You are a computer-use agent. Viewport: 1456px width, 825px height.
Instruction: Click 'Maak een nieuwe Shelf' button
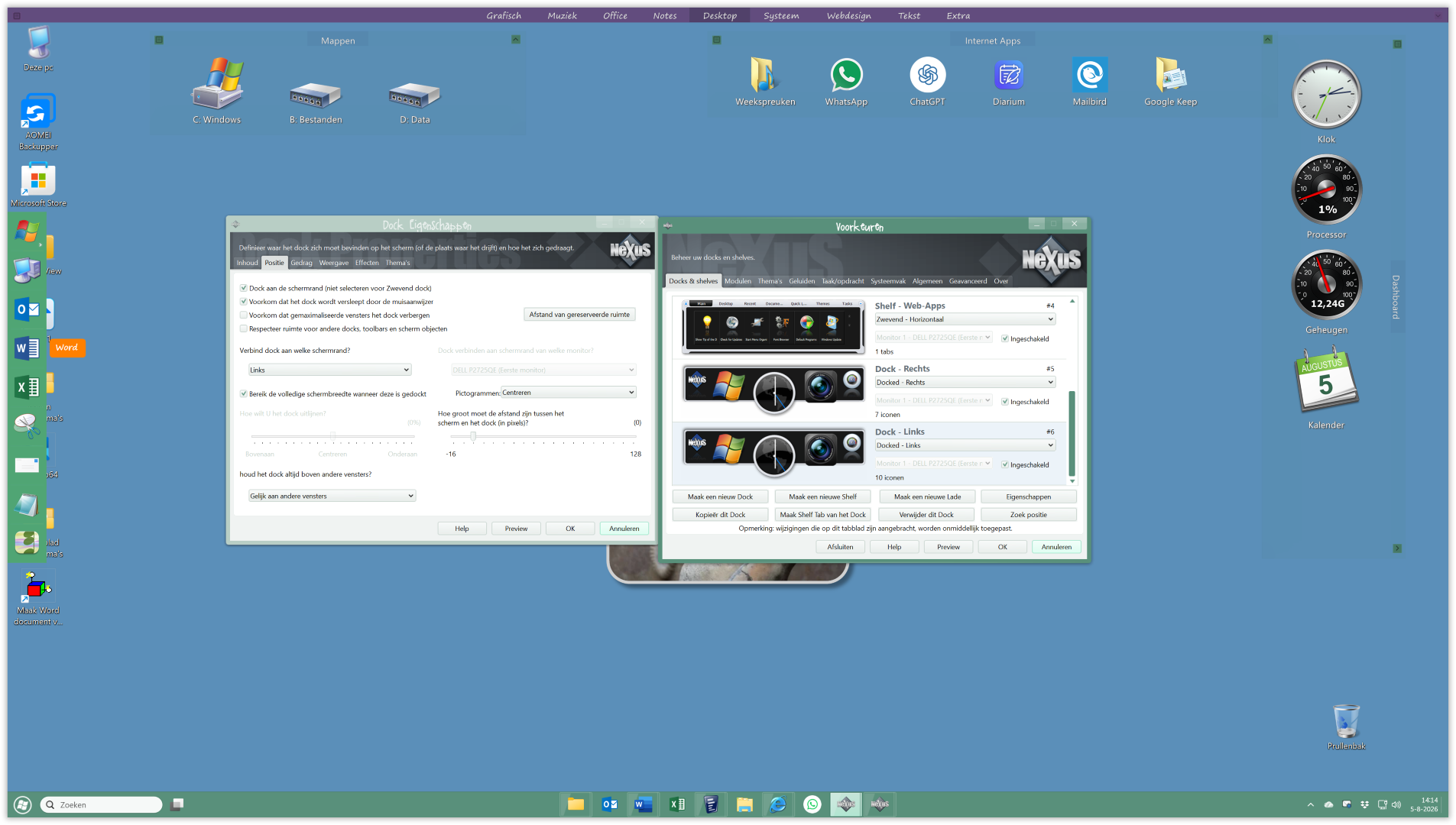point(822,497)
